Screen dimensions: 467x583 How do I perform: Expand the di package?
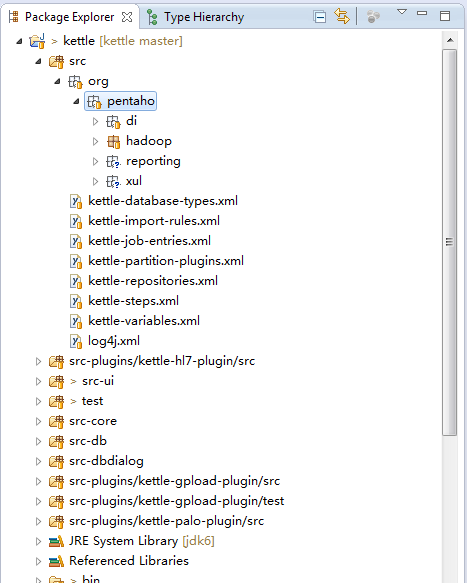click(95, 122)
